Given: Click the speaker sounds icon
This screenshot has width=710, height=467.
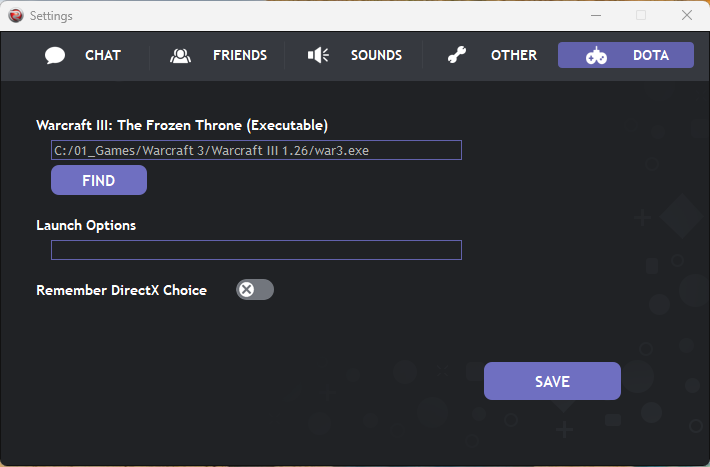Looking at the screenshot, I should point(318,55).
